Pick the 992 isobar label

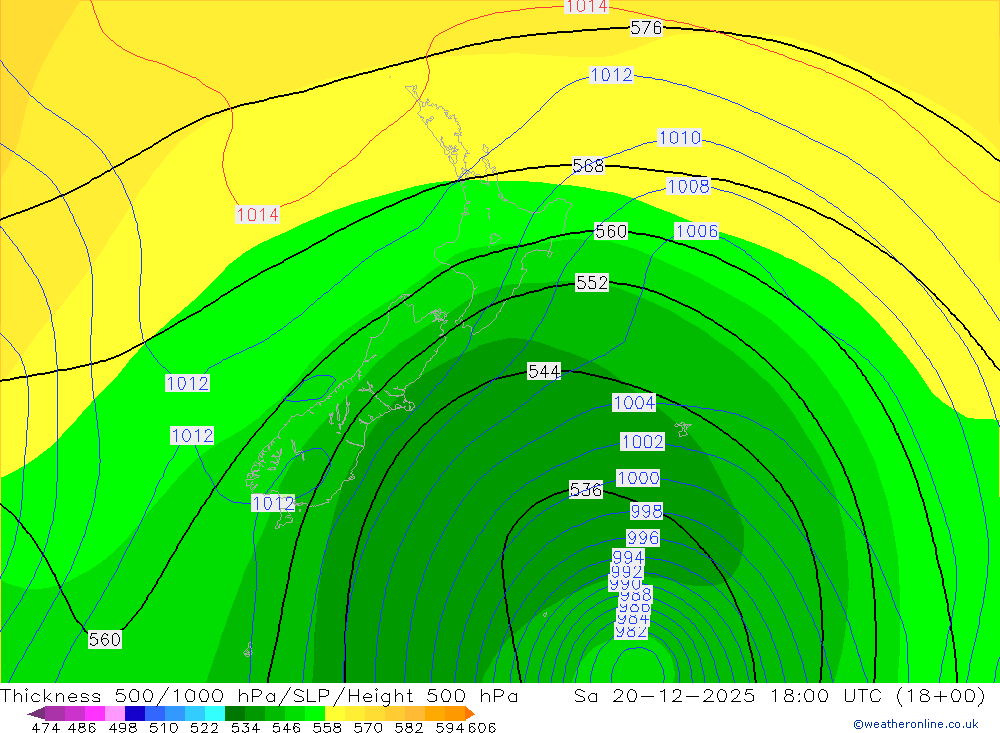[x=626, y=572]
